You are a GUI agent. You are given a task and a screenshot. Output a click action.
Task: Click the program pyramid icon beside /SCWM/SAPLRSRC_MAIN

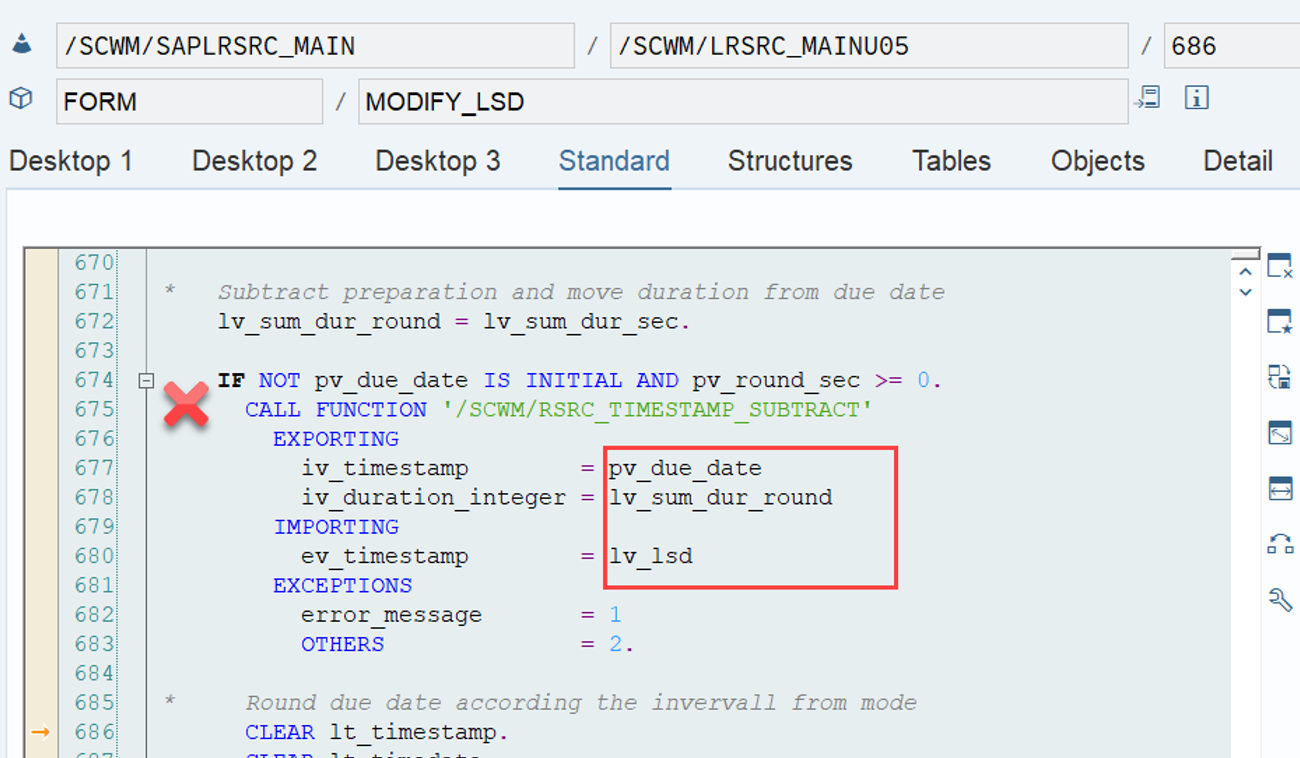[21, 46]
